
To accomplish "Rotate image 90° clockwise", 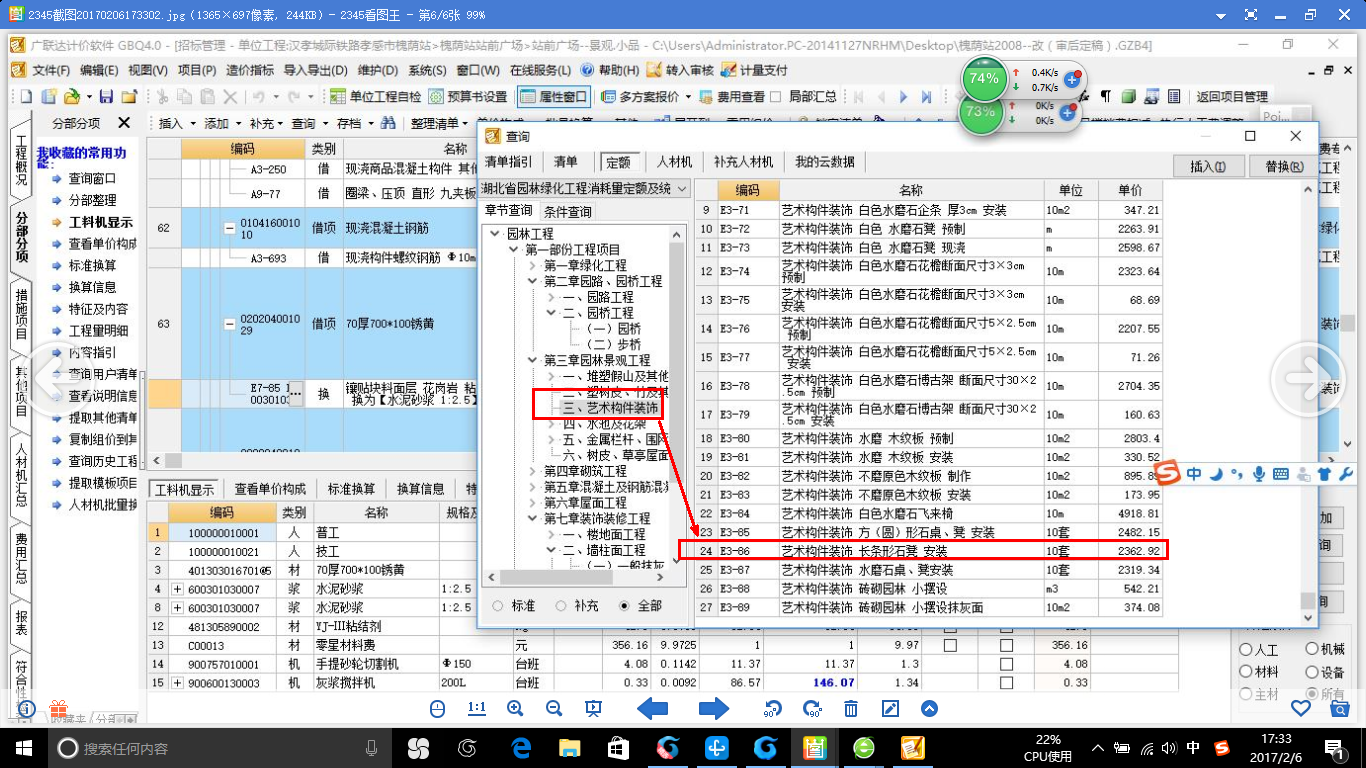I will pos(812,708).
